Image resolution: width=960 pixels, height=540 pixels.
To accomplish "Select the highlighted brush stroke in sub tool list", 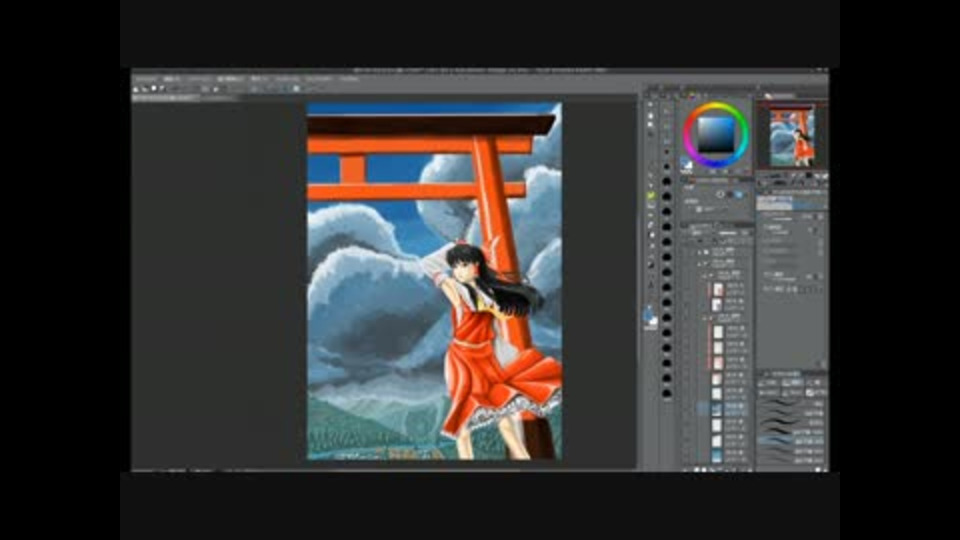I will [x=791, y=440].
